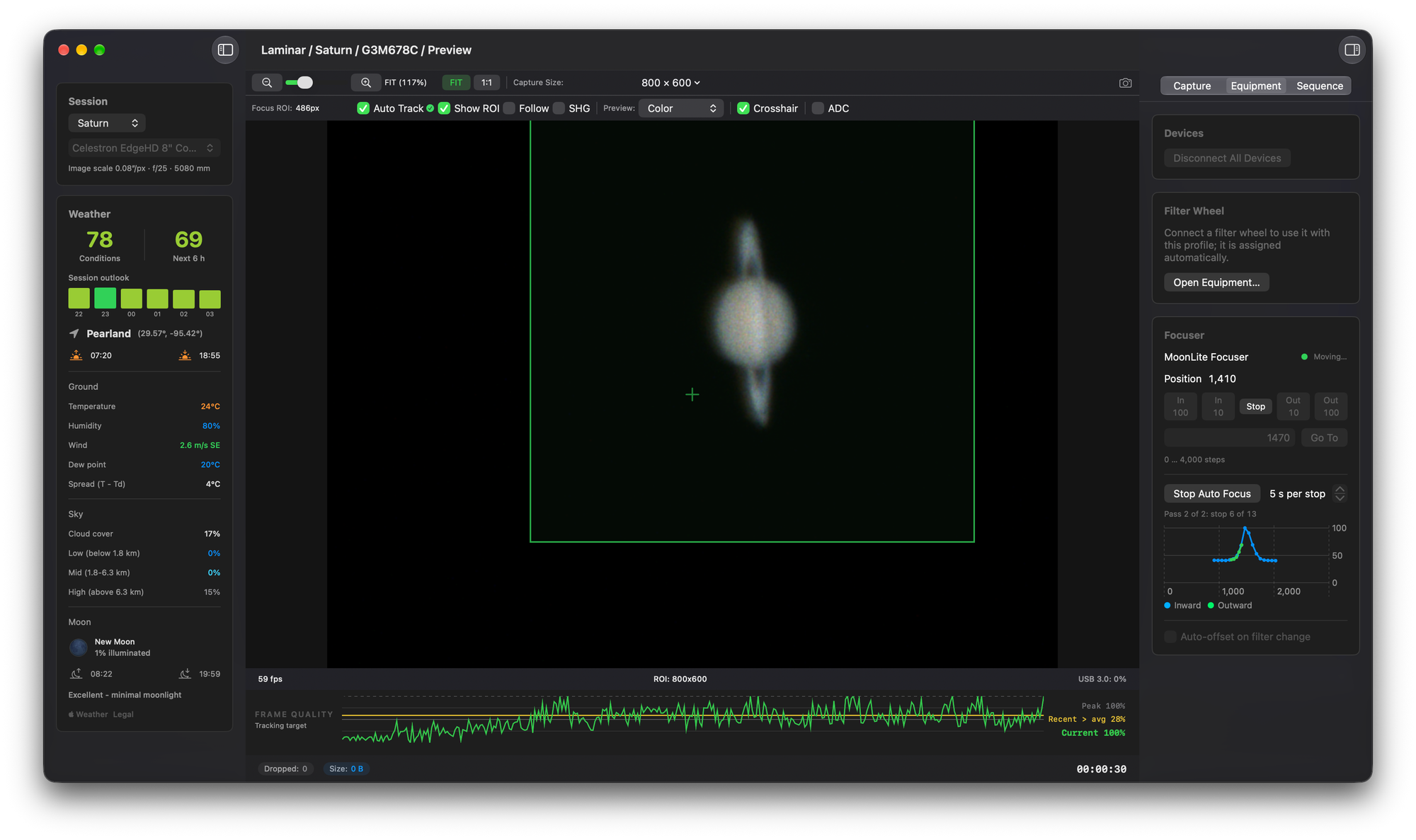The image size is (1416, 840).
Task: Open the Celestron EdgeHD telescope dropdown
Action: pos(144,148)
